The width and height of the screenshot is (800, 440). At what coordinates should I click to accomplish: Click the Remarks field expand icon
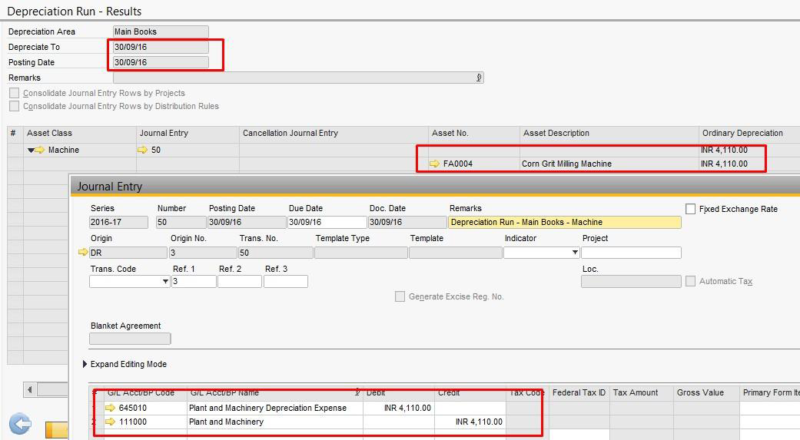(x=479, y=77)
